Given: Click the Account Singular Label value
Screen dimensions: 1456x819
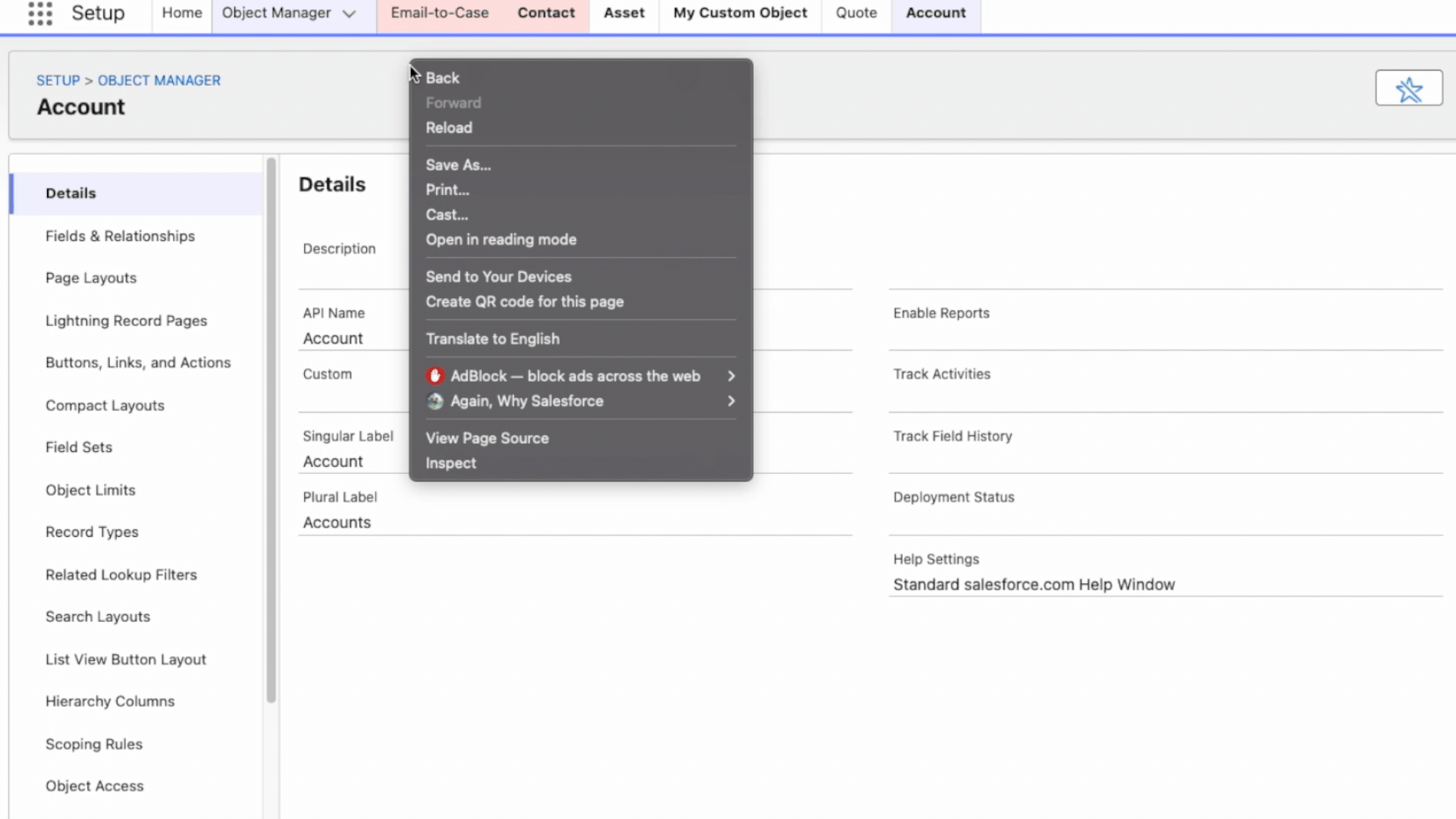Looking at the screenshot, I should [x=333, y=462].
